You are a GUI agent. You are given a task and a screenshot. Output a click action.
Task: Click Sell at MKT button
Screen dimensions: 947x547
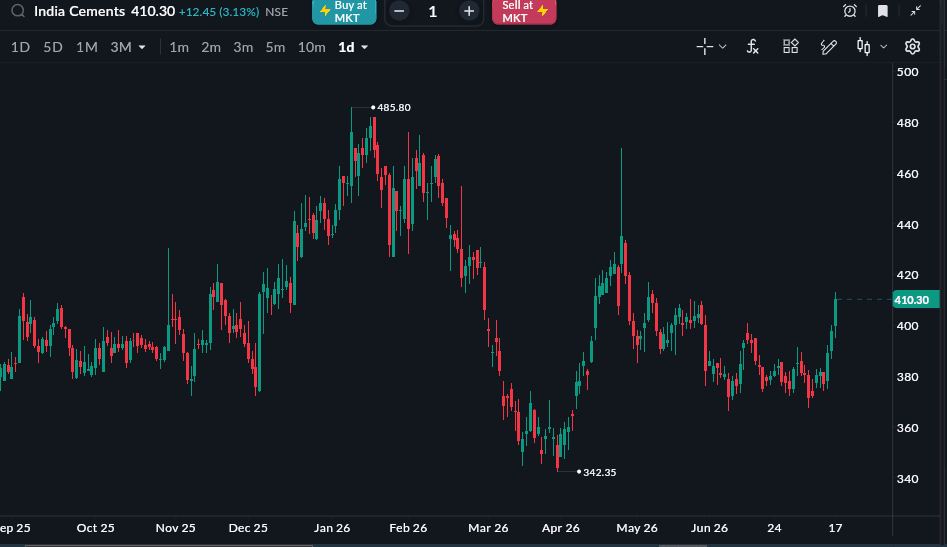[524, 11]
